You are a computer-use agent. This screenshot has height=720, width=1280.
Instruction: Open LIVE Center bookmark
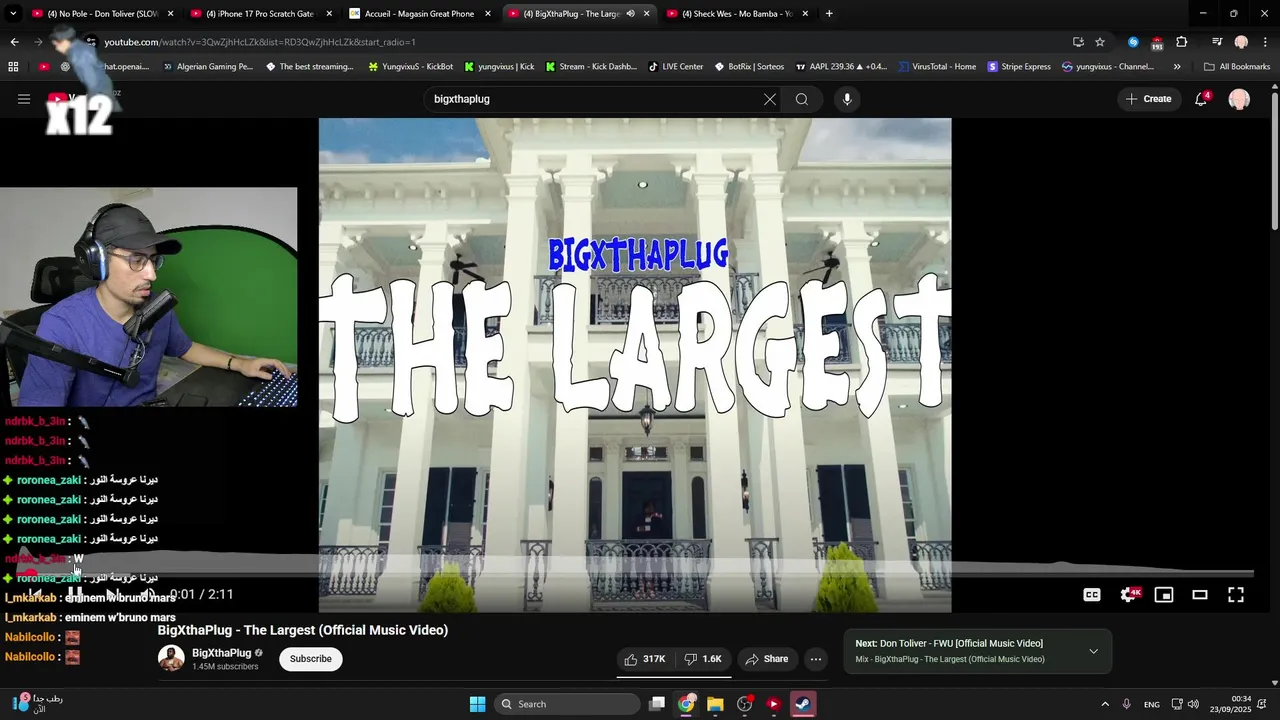(x=675, y=67)
